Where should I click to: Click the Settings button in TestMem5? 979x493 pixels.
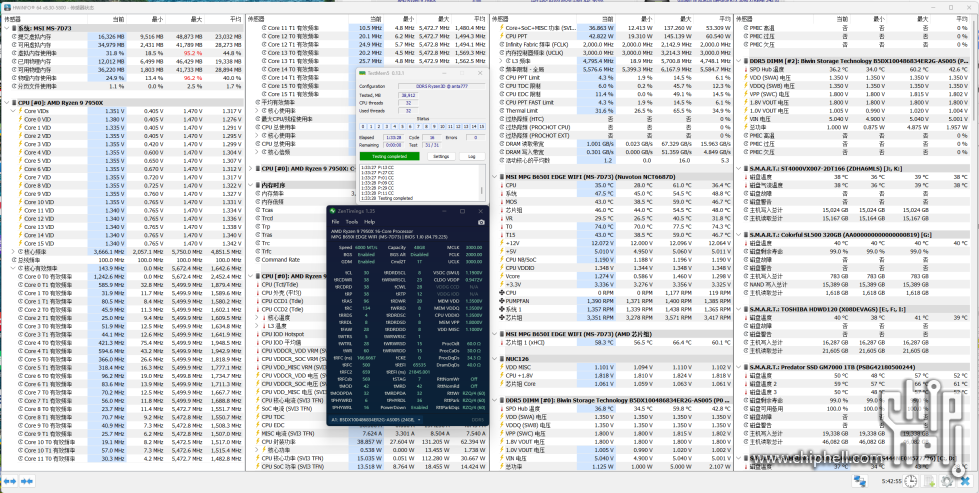point(440,157)
